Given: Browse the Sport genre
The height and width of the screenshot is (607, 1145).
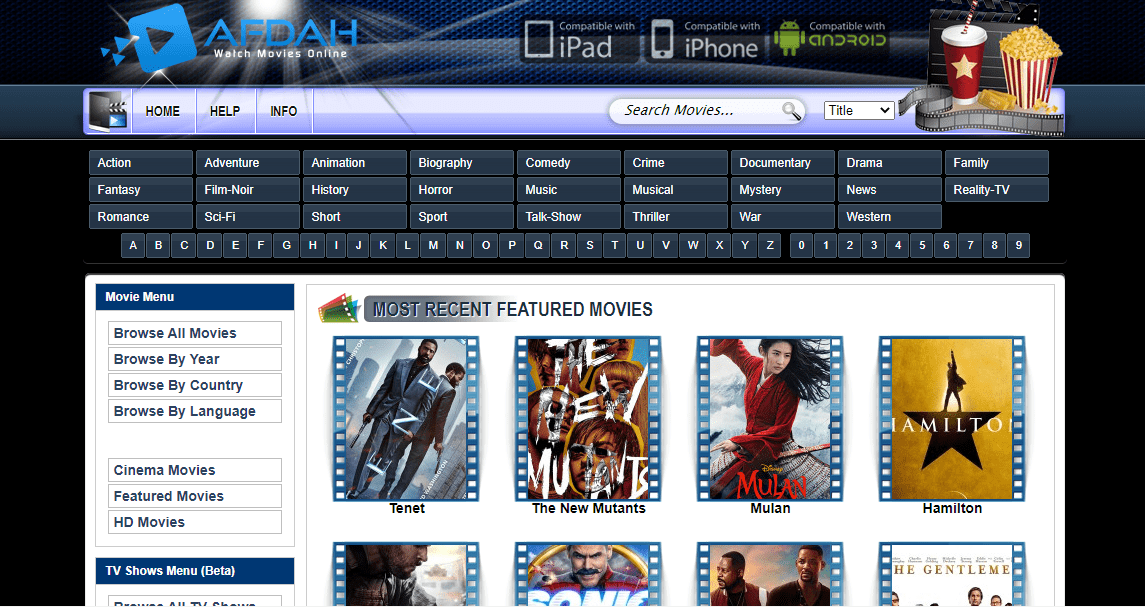Looking at the screenshot, I should point(462,217).
